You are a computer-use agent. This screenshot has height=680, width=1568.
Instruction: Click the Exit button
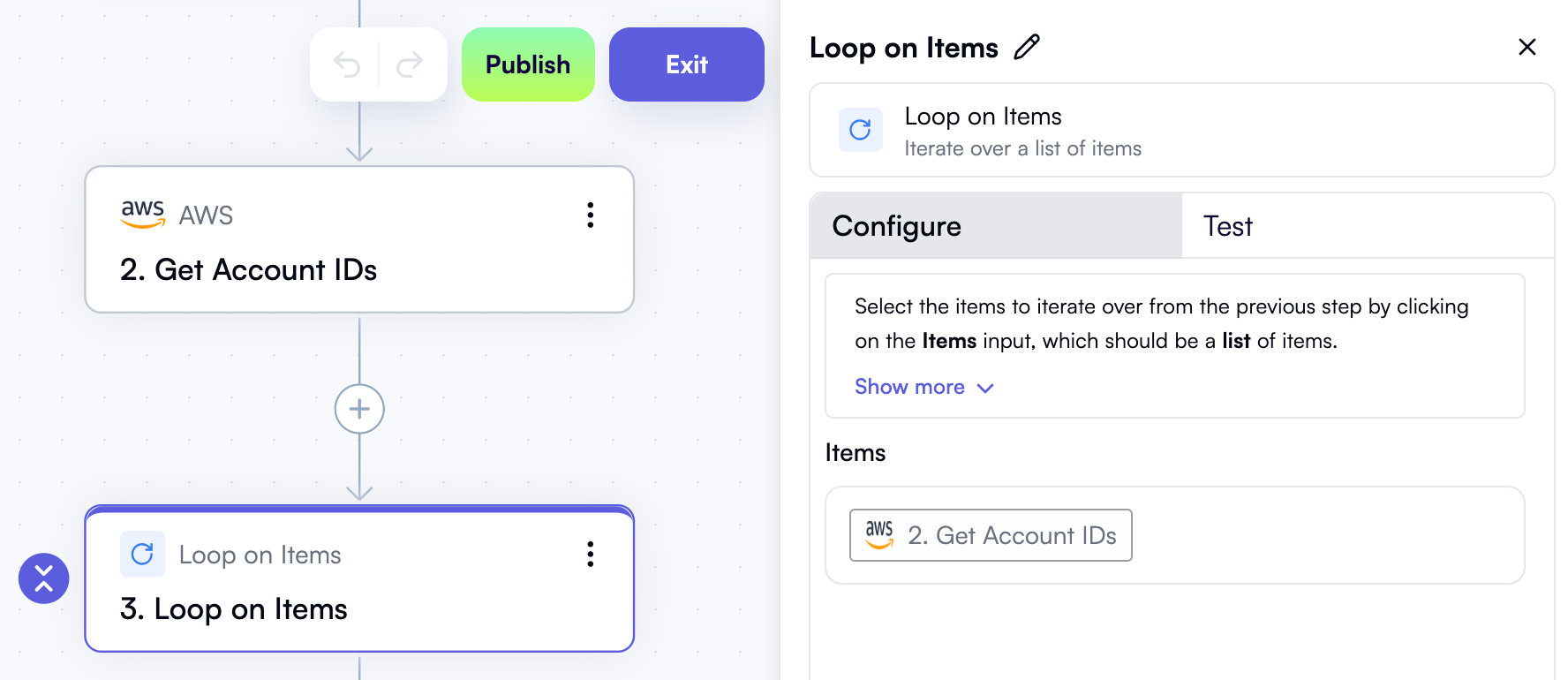[x=686, y=64]
